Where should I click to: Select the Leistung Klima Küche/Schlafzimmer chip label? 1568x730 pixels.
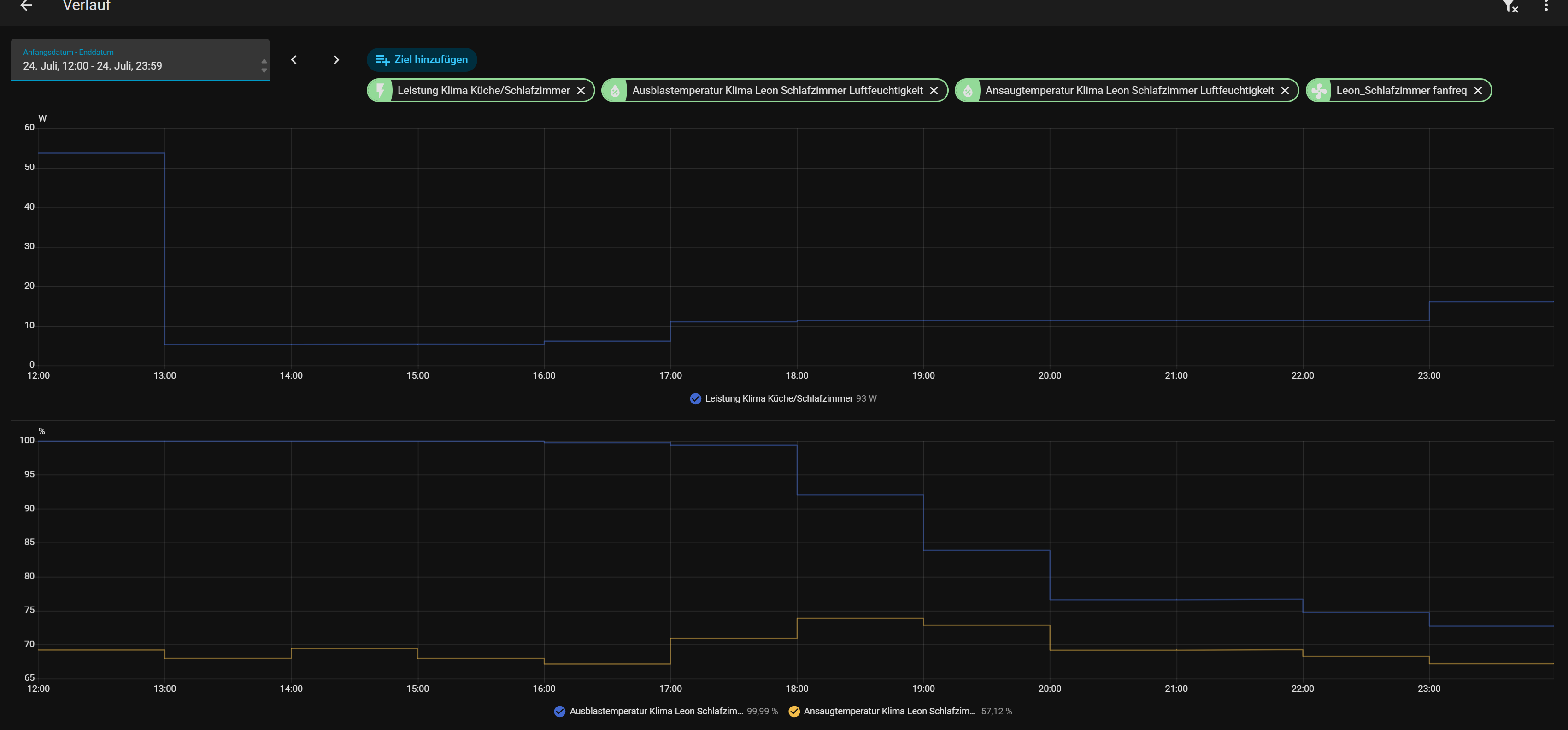click(x=483, y=91)
